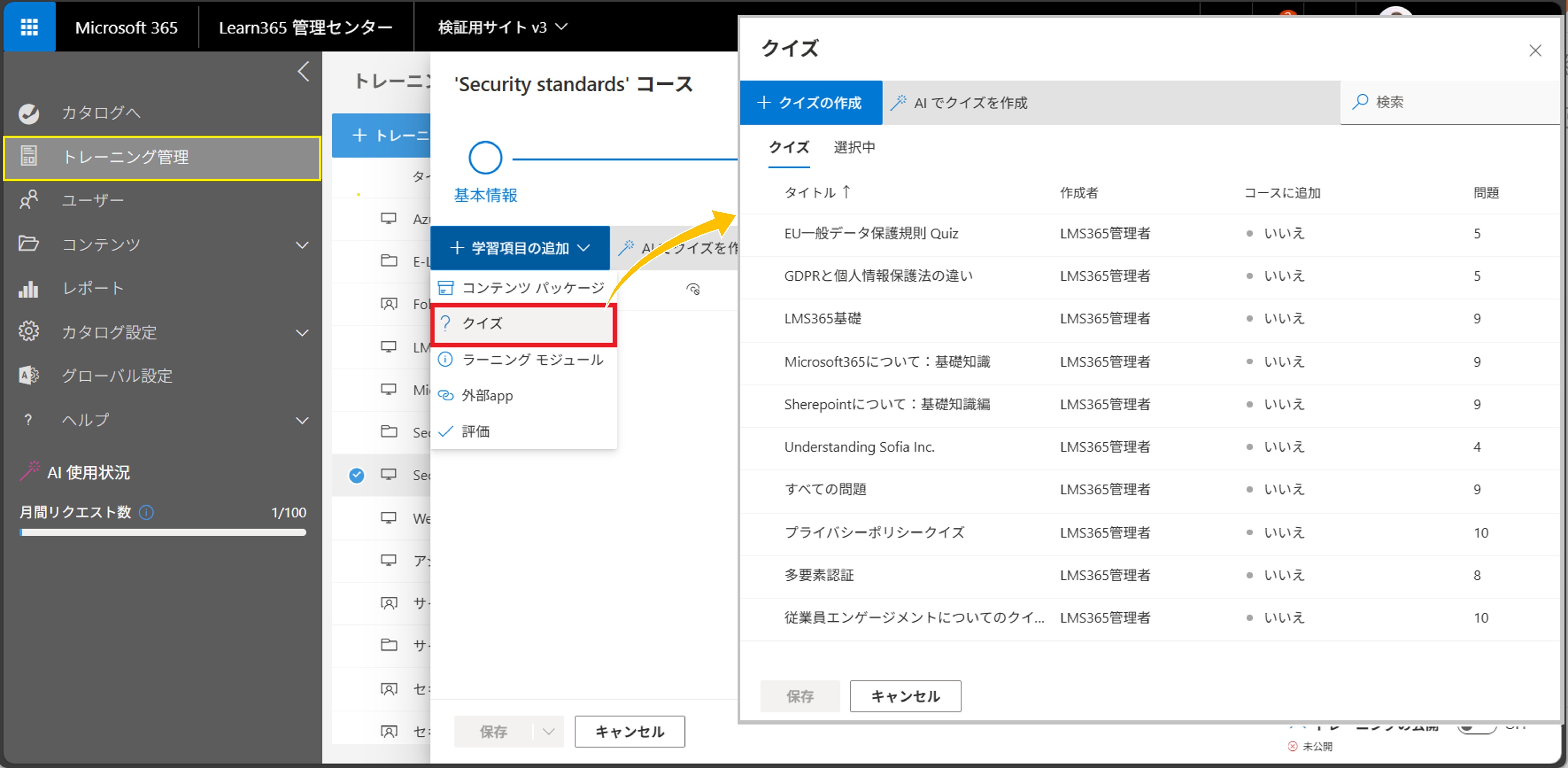Click キャンセル in the quiz panel
1568x768 pixels.
905,696
